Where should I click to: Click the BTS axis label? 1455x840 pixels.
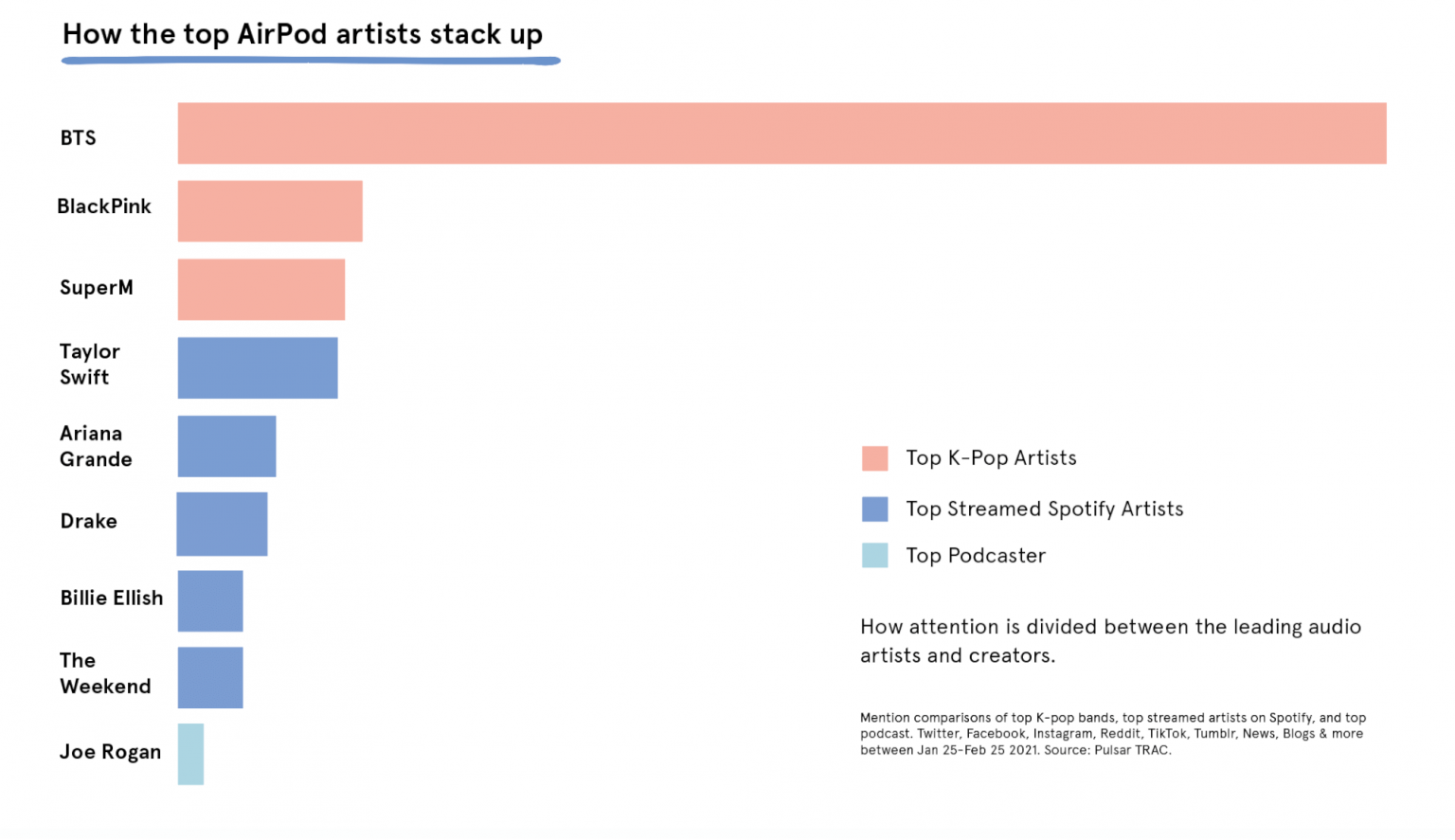[79, 138]
